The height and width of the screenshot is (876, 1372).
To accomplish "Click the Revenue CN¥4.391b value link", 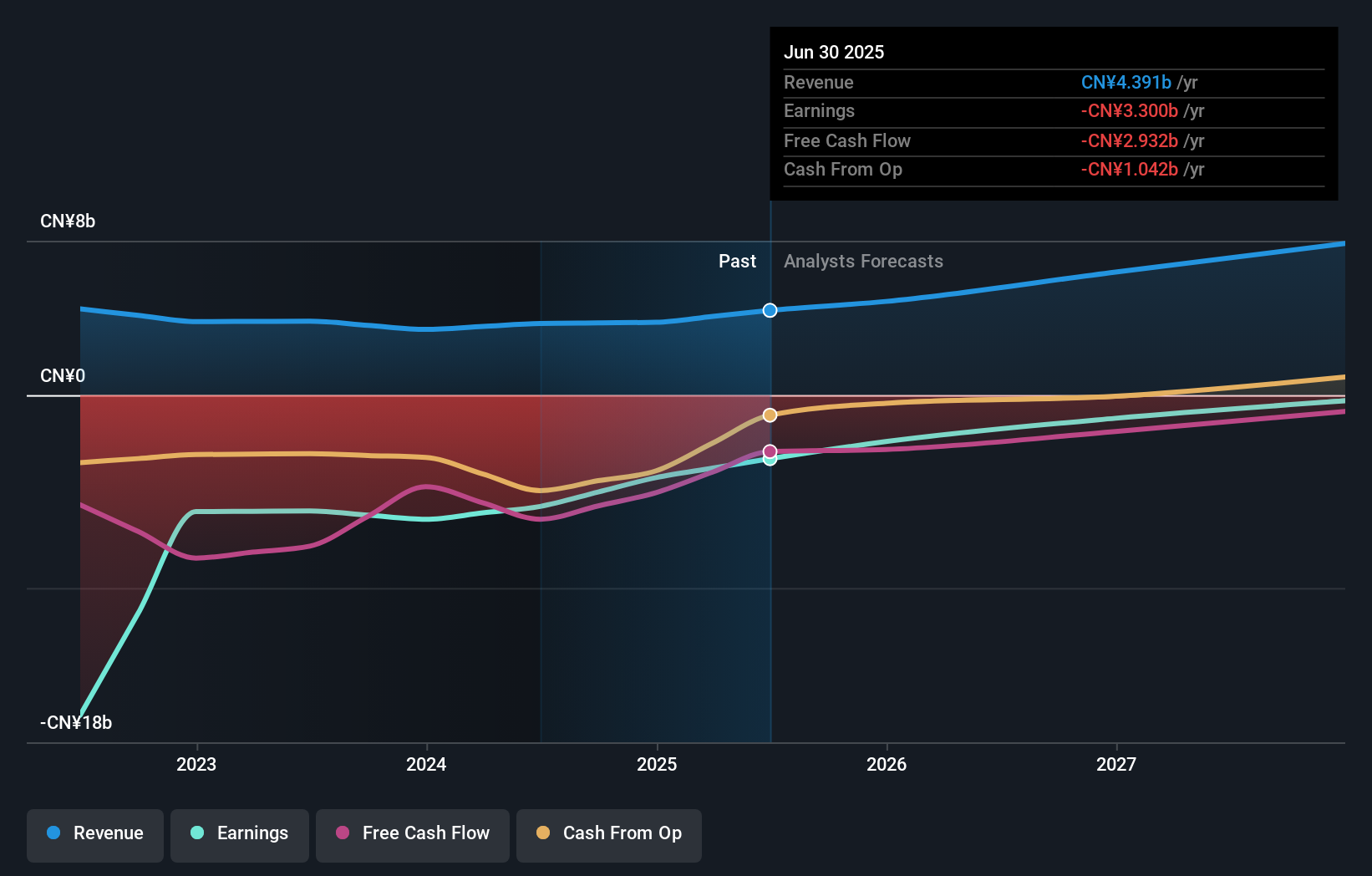I will click(1126, 82).
